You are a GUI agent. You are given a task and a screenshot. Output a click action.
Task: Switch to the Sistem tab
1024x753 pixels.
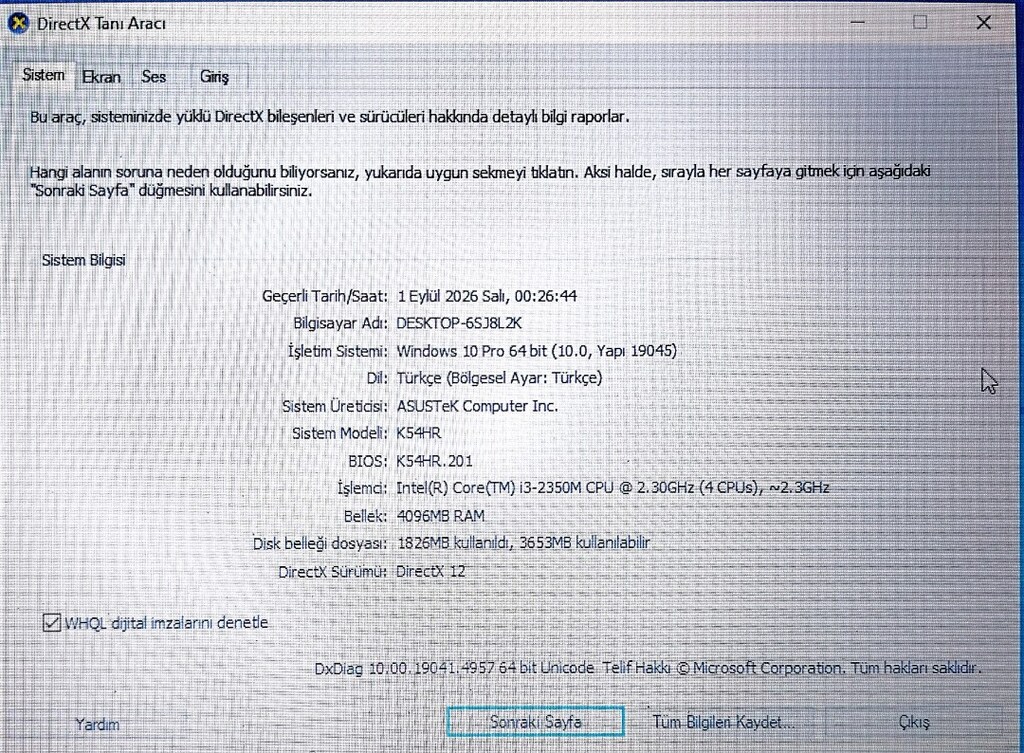[x=43, y=75]
